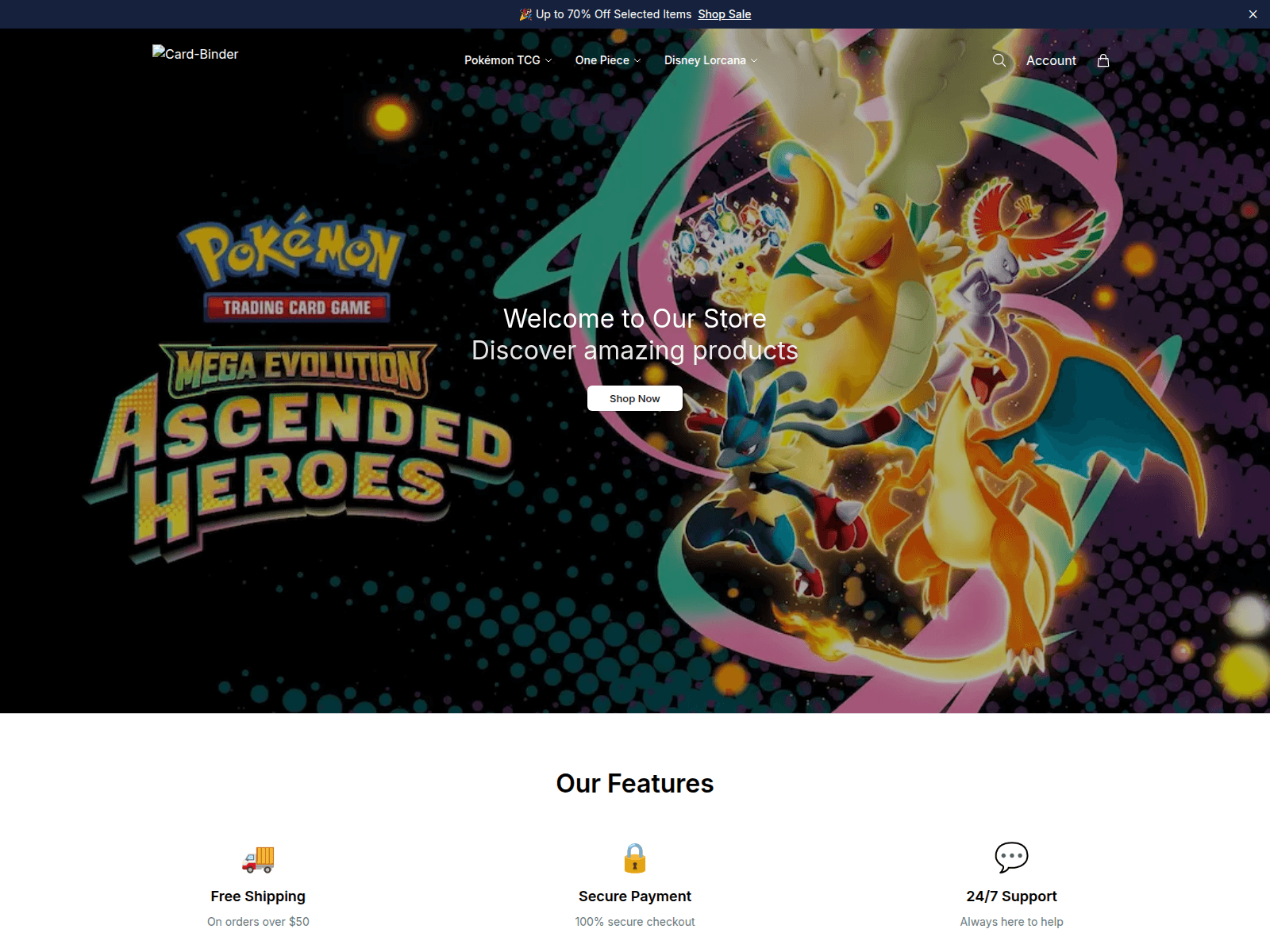The height and width of the screenshot is (952, 1270).
Task: Click the Shop Now button
Action: [635, 398]
